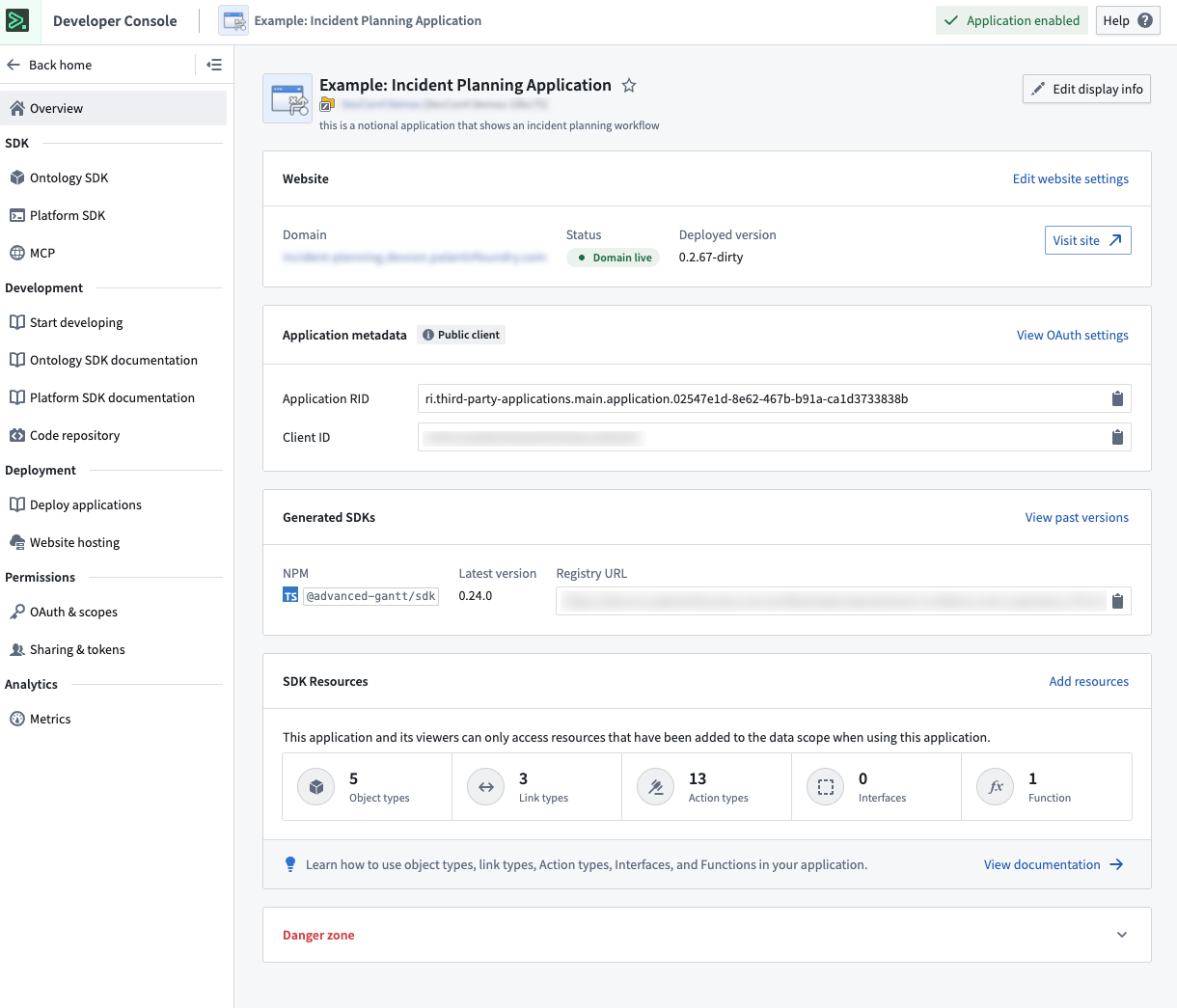Click deployed version 0.2.67-dirty
1177x1008 pixels.
[x=711, y=258]
